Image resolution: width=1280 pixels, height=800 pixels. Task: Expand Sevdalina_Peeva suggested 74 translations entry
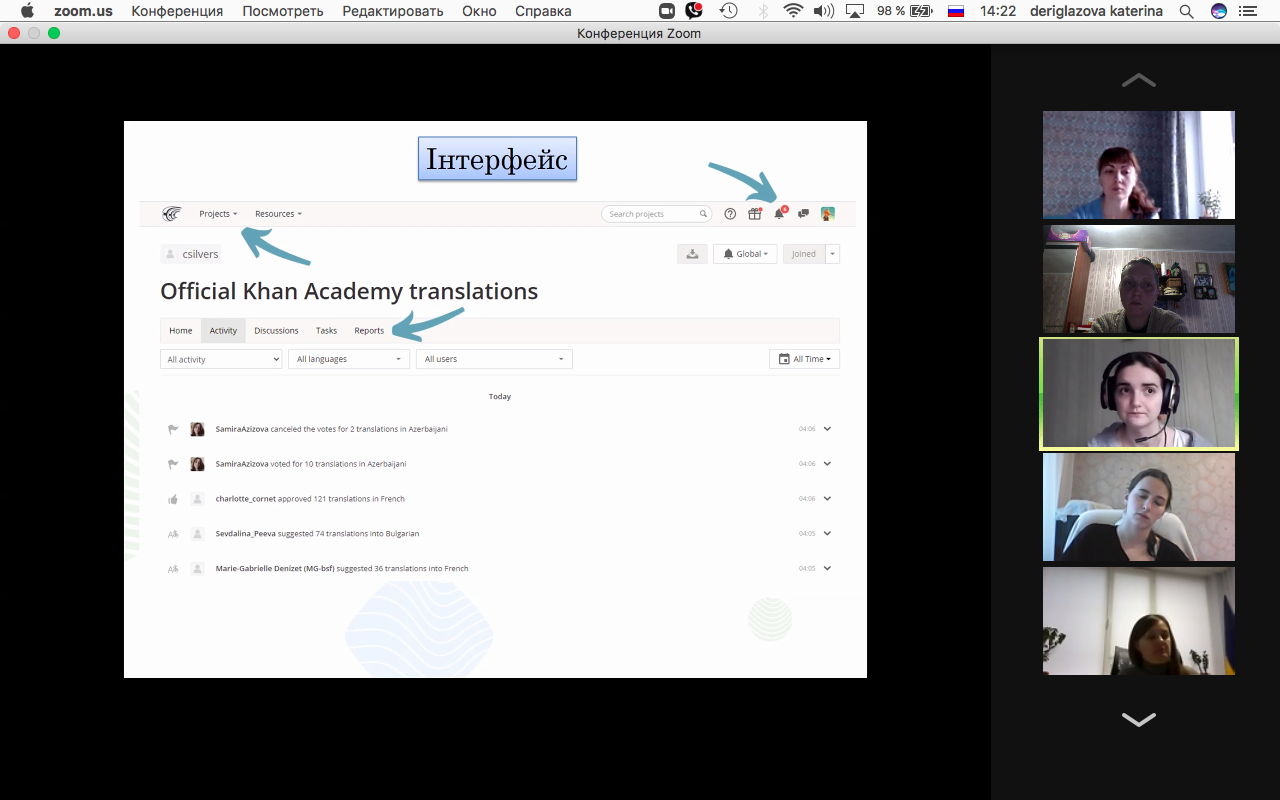(x=827, y=534)
